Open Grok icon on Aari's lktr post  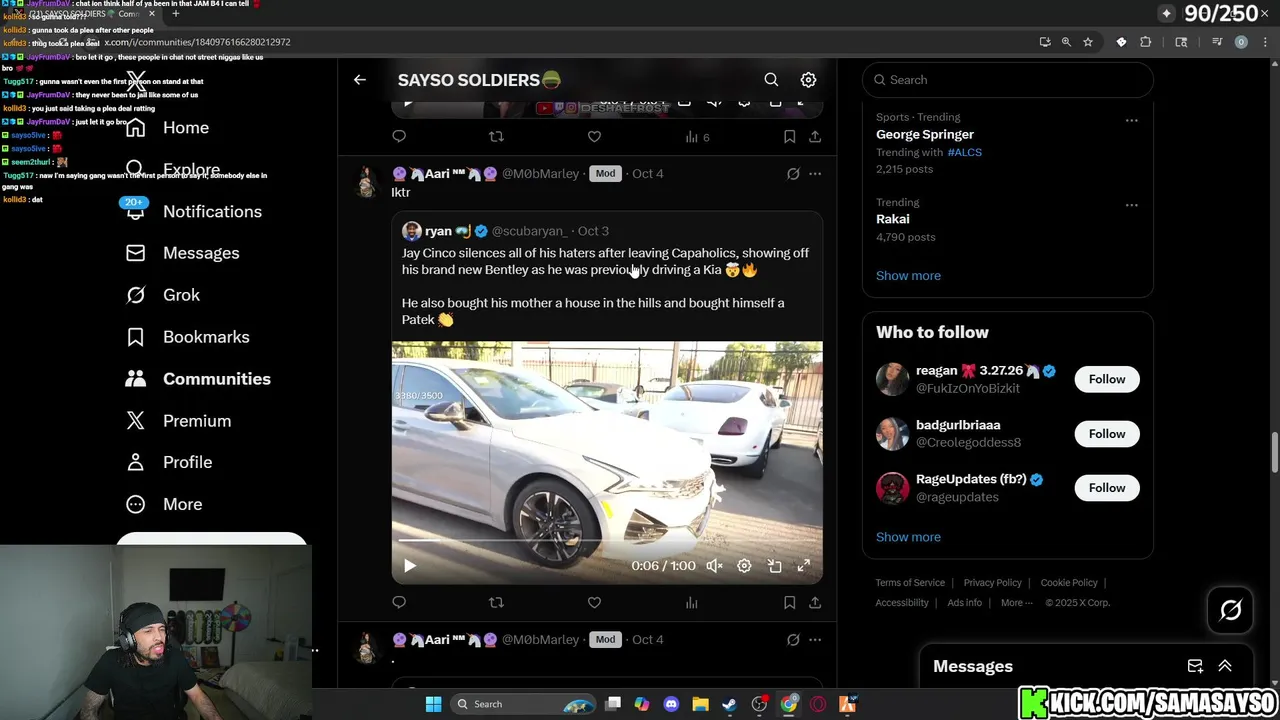coord(793,174)
